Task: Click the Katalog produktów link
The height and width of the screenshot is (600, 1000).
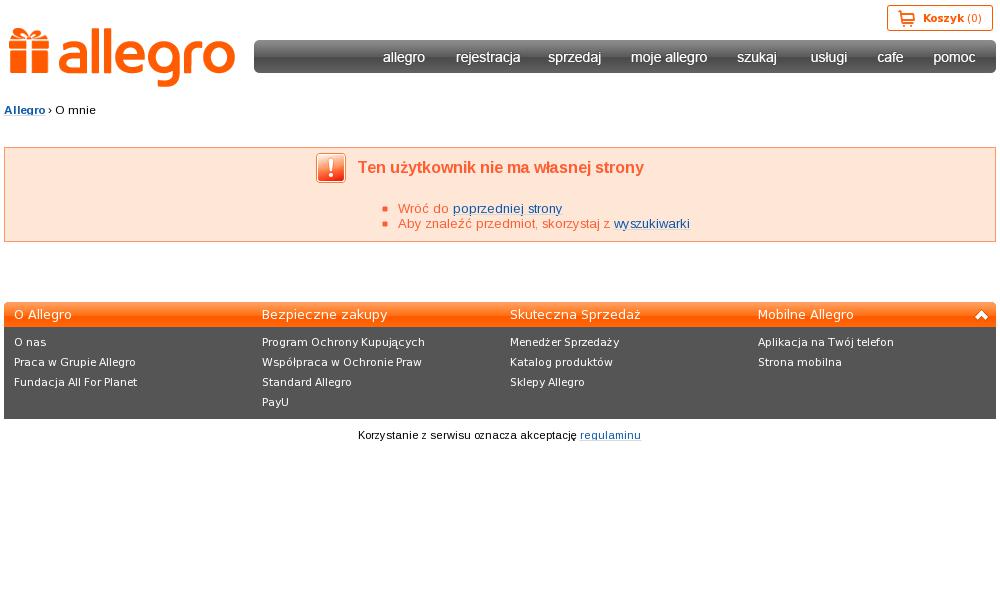Action: pyautogui.click(x=561, y=362)
